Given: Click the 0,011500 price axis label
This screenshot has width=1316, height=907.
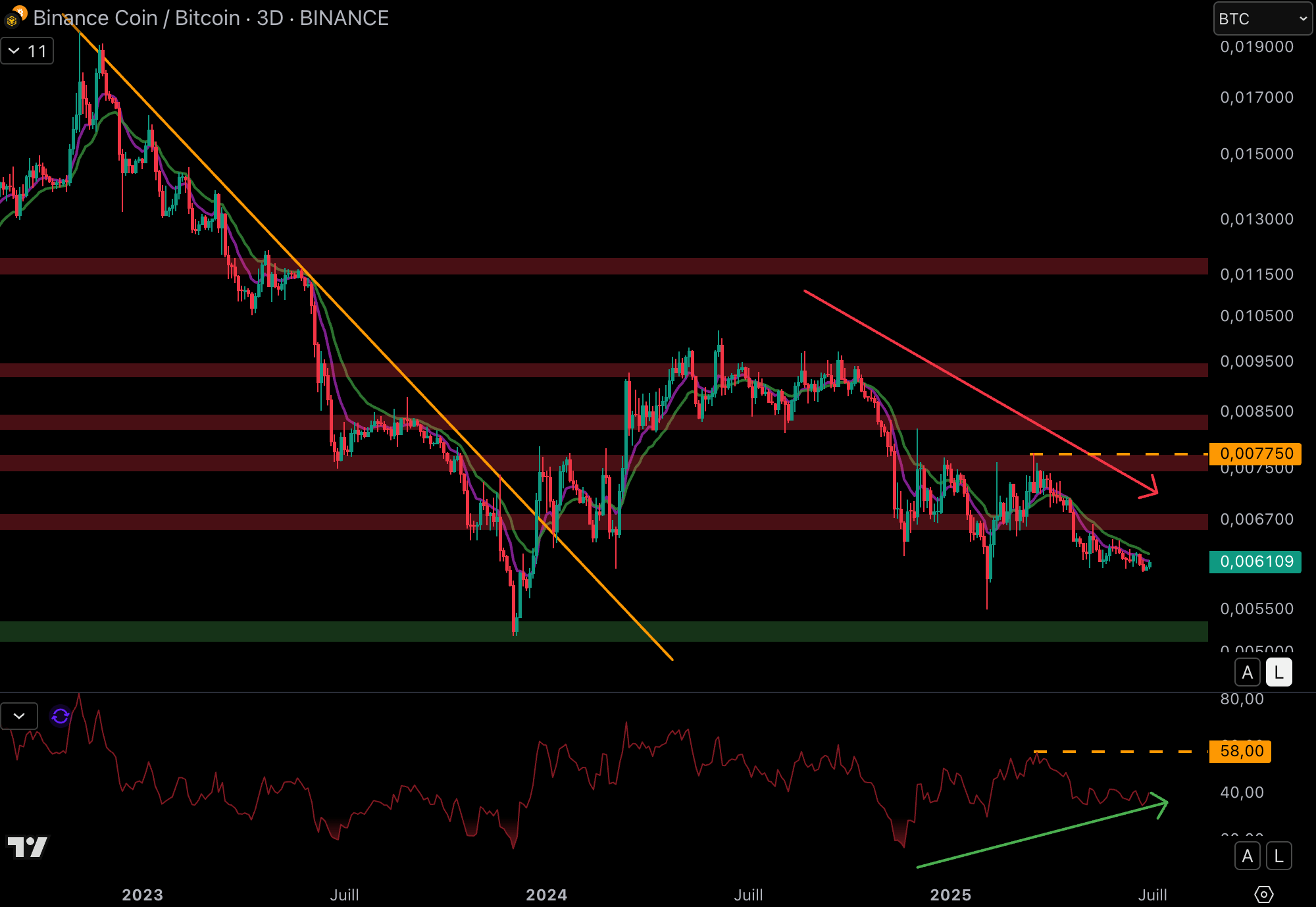Looking at the screenshot, I should [1257, 274].
